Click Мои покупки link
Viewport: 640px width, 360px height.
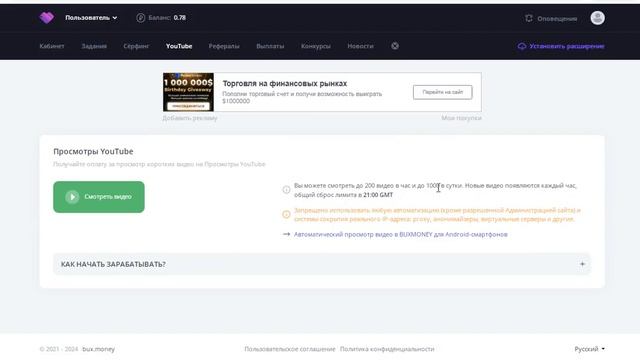(x=461, y=118)
